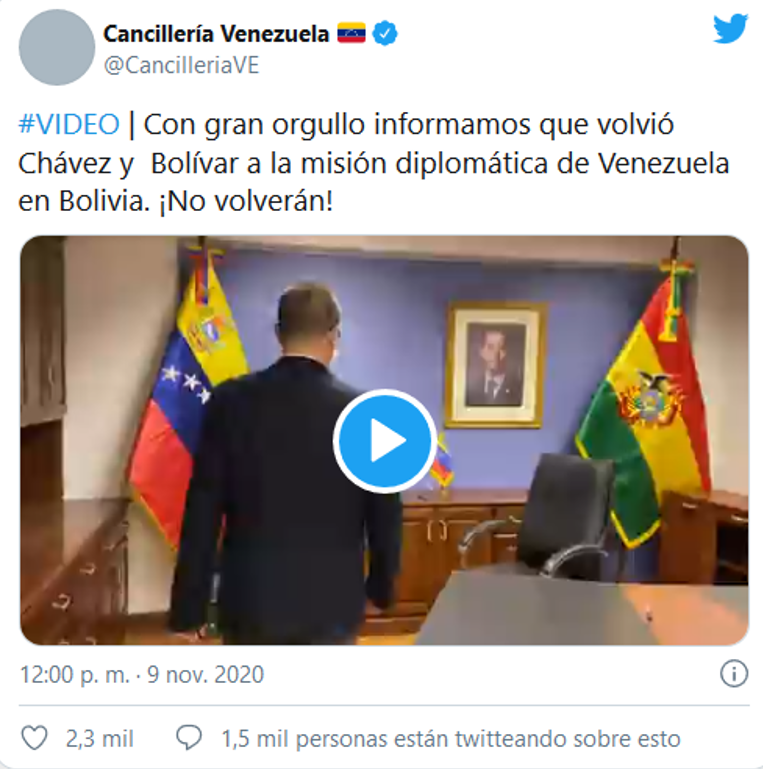Click the framed portrait in video thumbnail
This screenshot has width=763, height=769.
point(495,365)
